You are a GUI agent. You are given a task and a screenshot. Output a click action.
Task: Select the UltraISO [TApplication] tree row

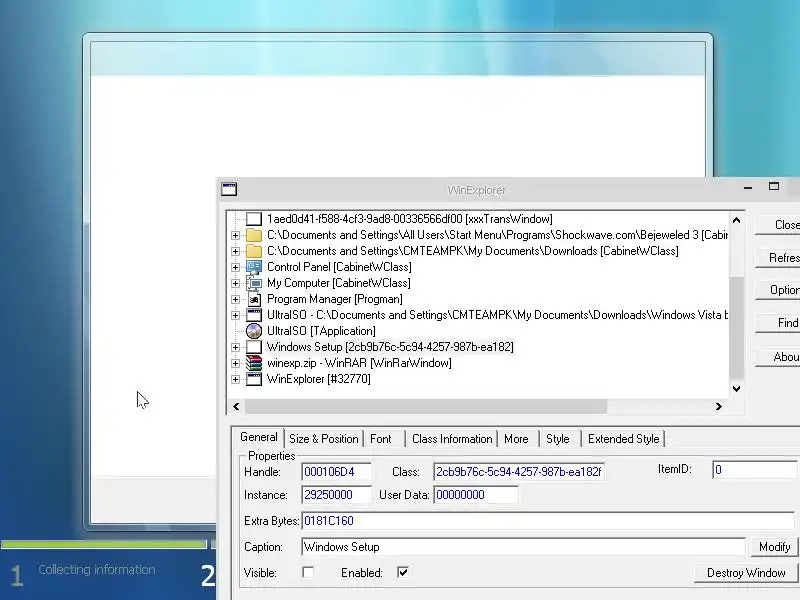321,331
